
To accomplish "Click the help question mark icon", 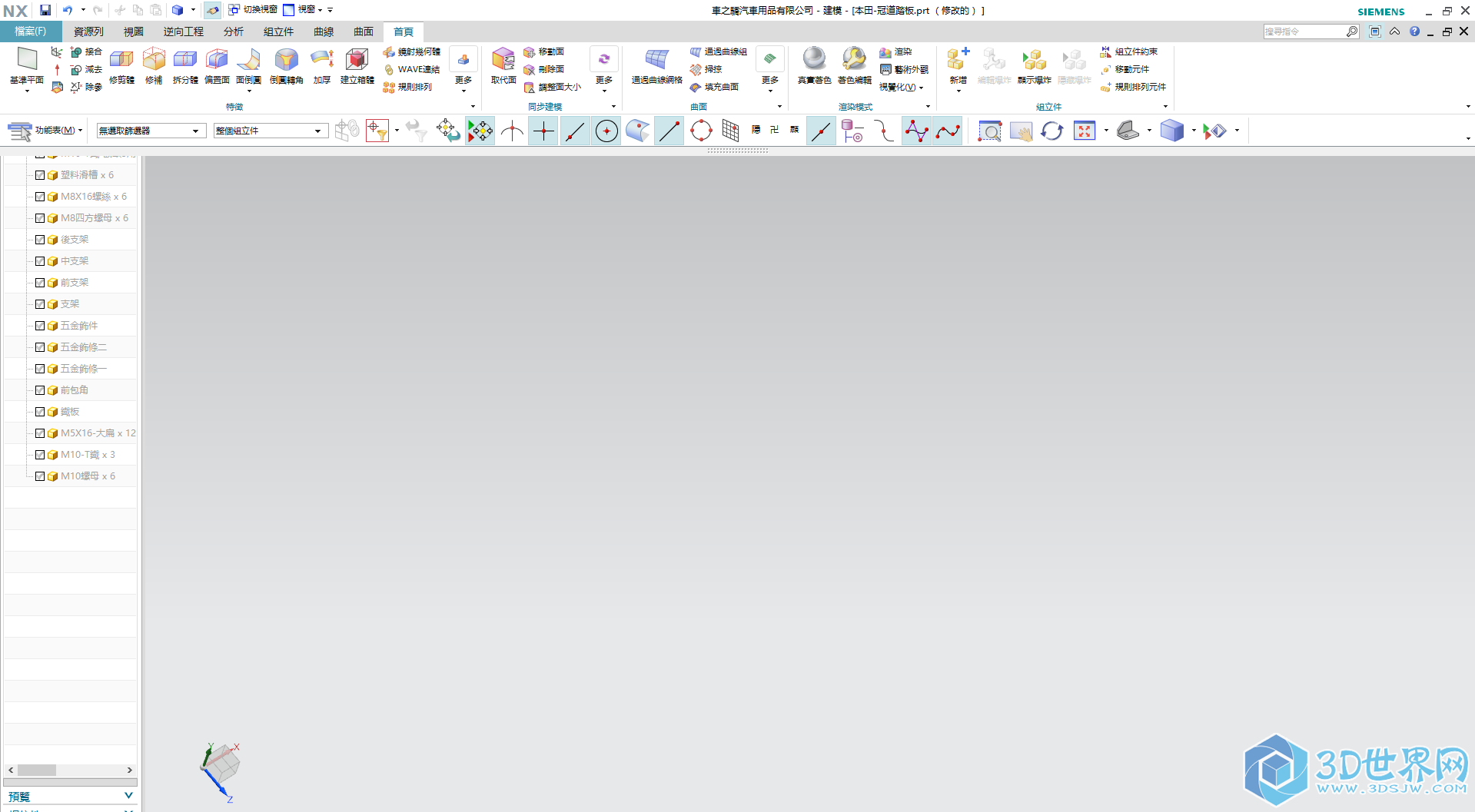I will coord(1414,31).
